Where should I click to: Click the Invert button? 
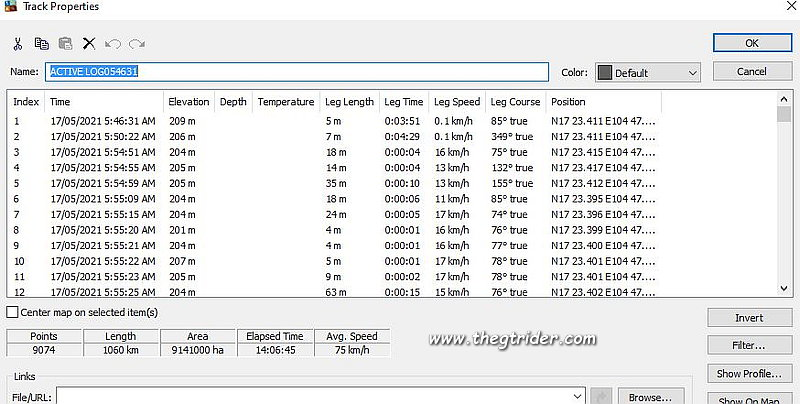click(749, 318)
